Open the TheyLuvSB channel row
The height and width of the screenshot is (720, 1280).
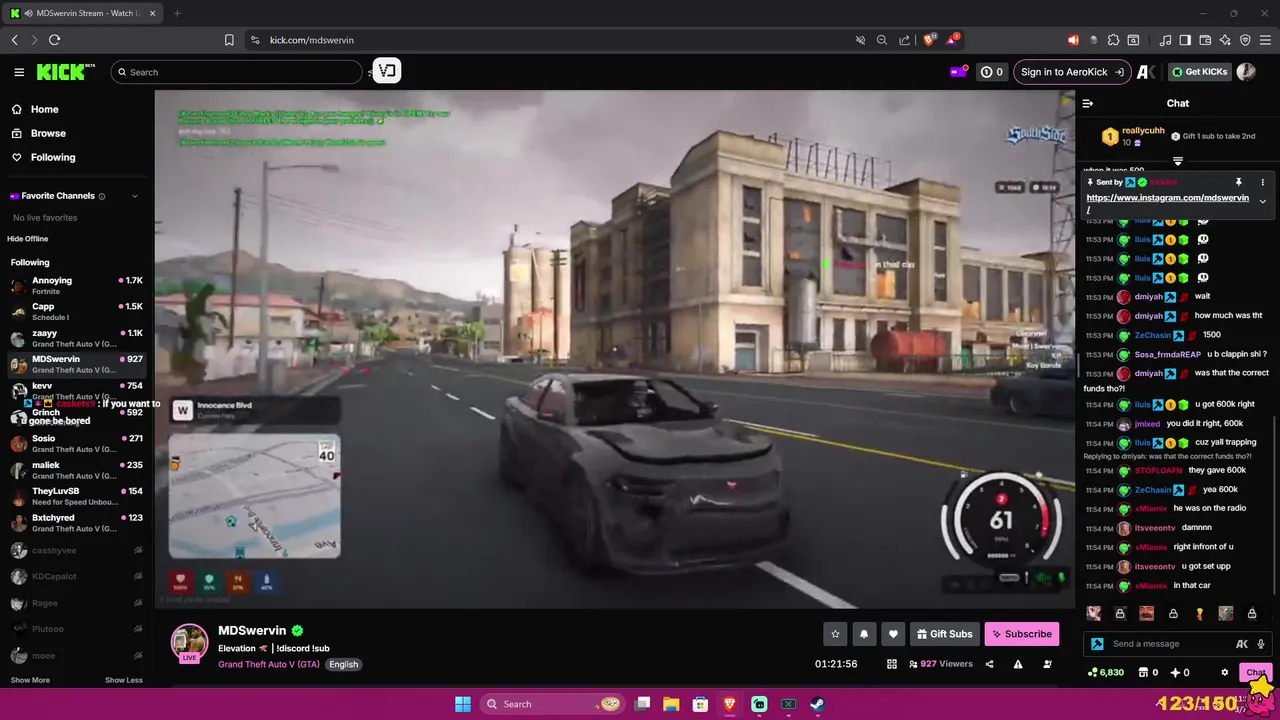pyautogui.click(x=76, y=496)
